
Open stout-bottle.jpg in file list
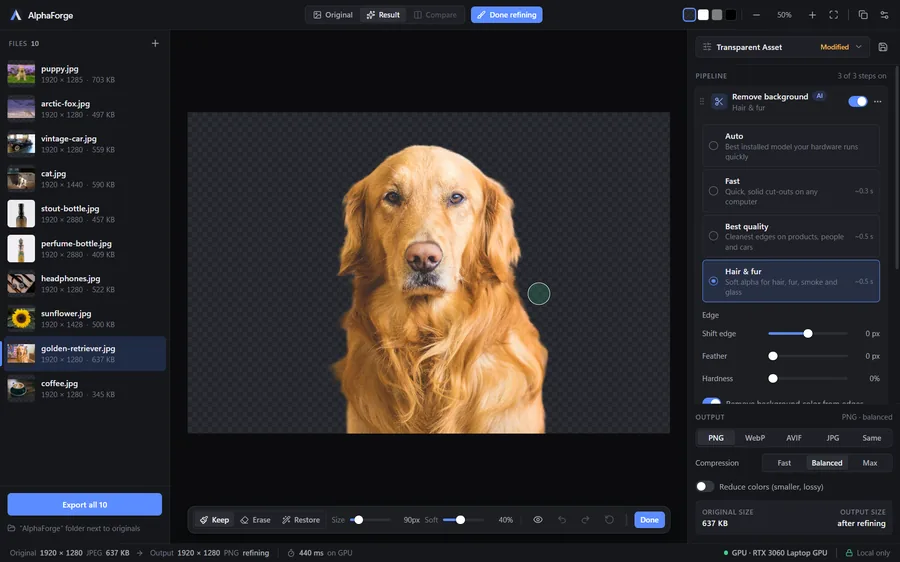pyautogui.click(x=85, y=214)
